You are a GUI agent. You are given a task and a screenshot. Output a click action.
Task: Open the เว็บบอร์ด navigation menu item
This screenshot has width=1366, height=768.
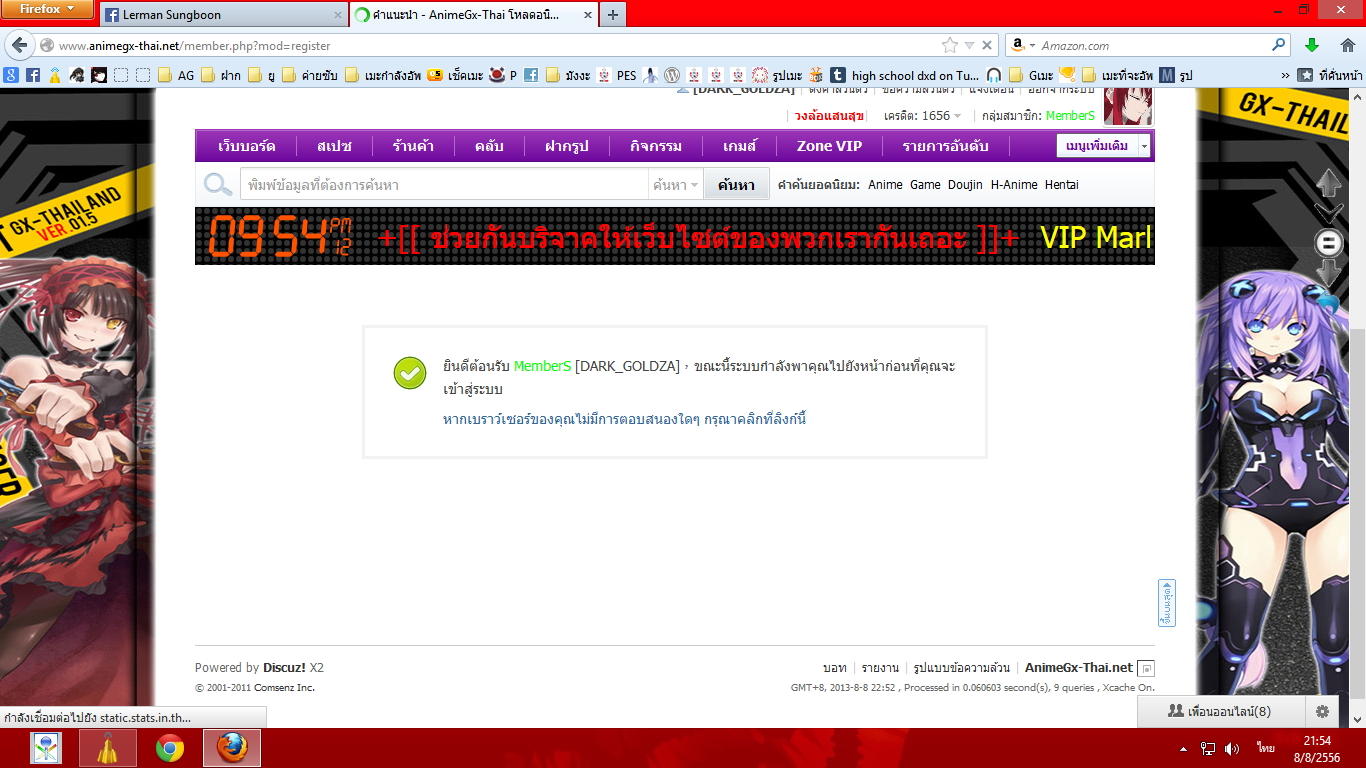(x=247, y=146)
